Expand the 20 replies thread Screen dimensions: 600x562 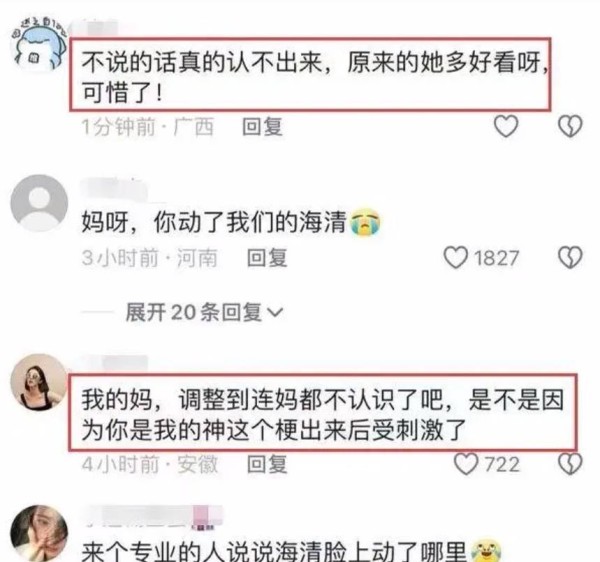click(204, 312)
